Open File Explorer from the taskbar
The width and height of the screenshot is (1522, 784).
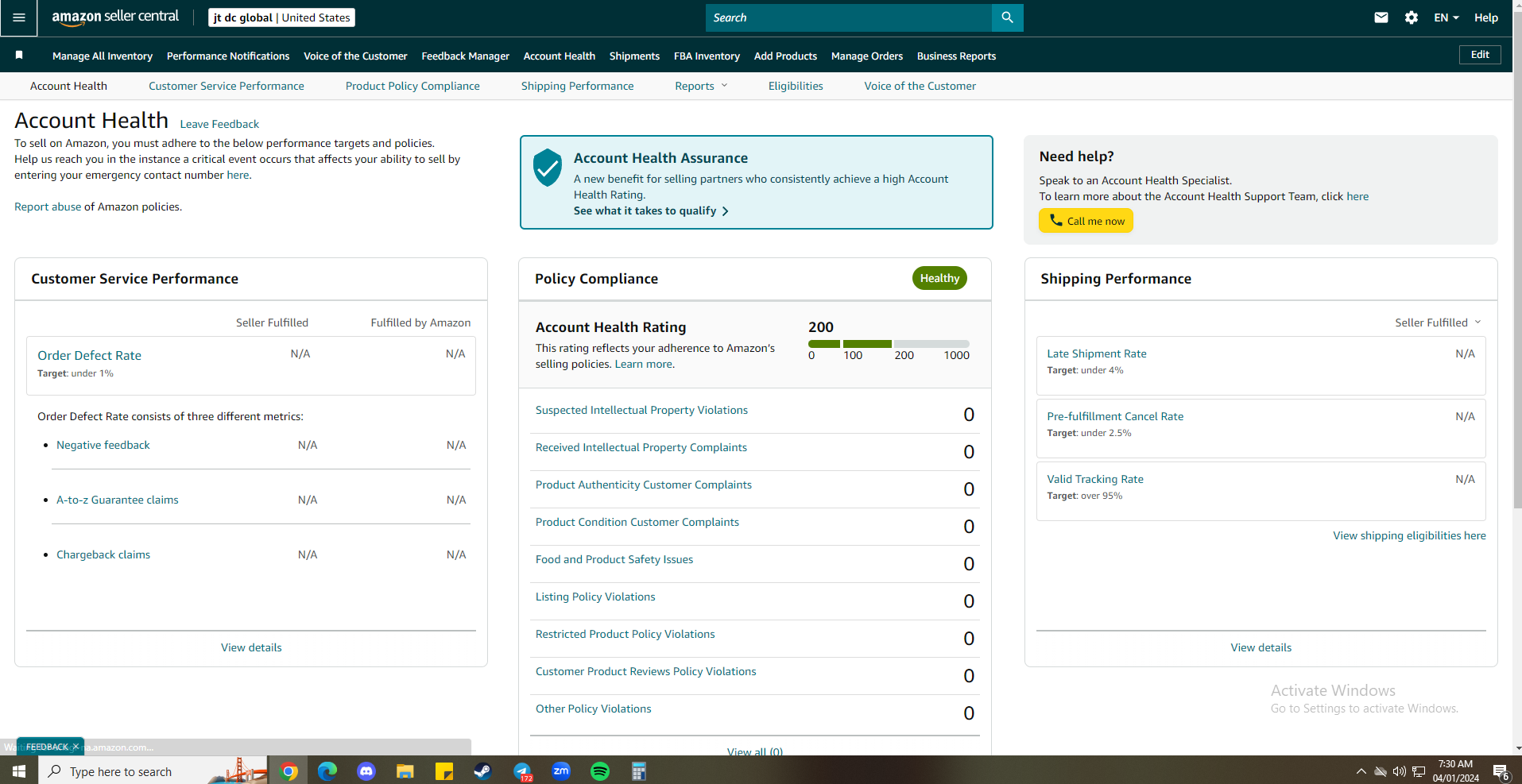click(x=405, y=771)
